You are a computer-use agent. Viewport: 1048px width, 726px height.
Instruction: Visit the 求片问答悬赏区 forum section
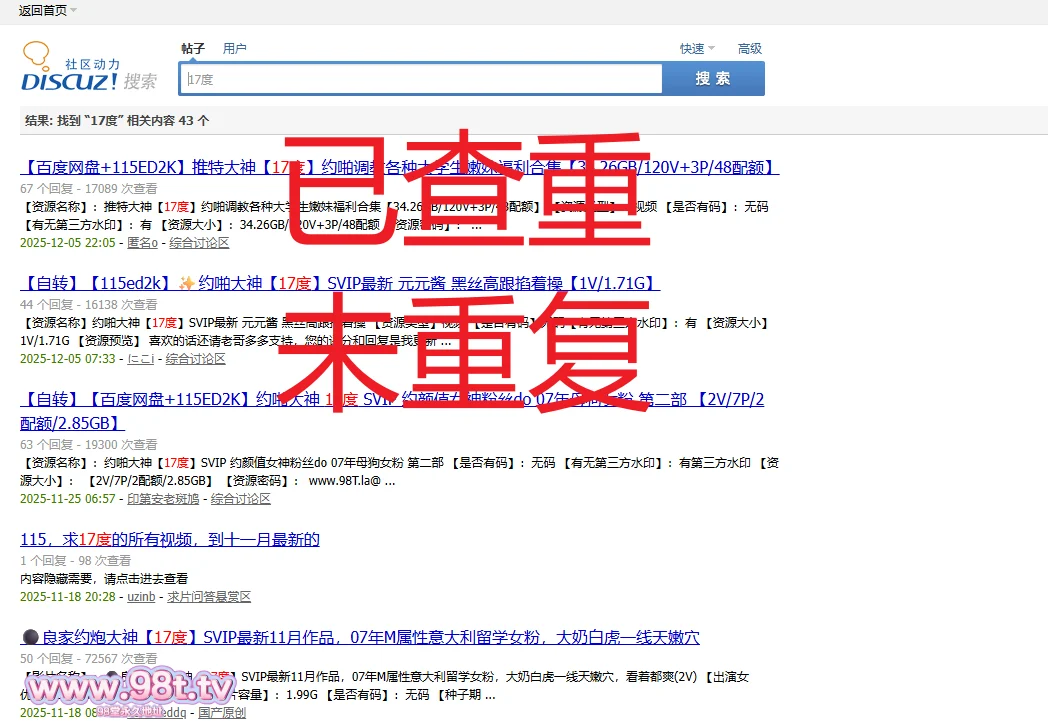tap(208, 597)
